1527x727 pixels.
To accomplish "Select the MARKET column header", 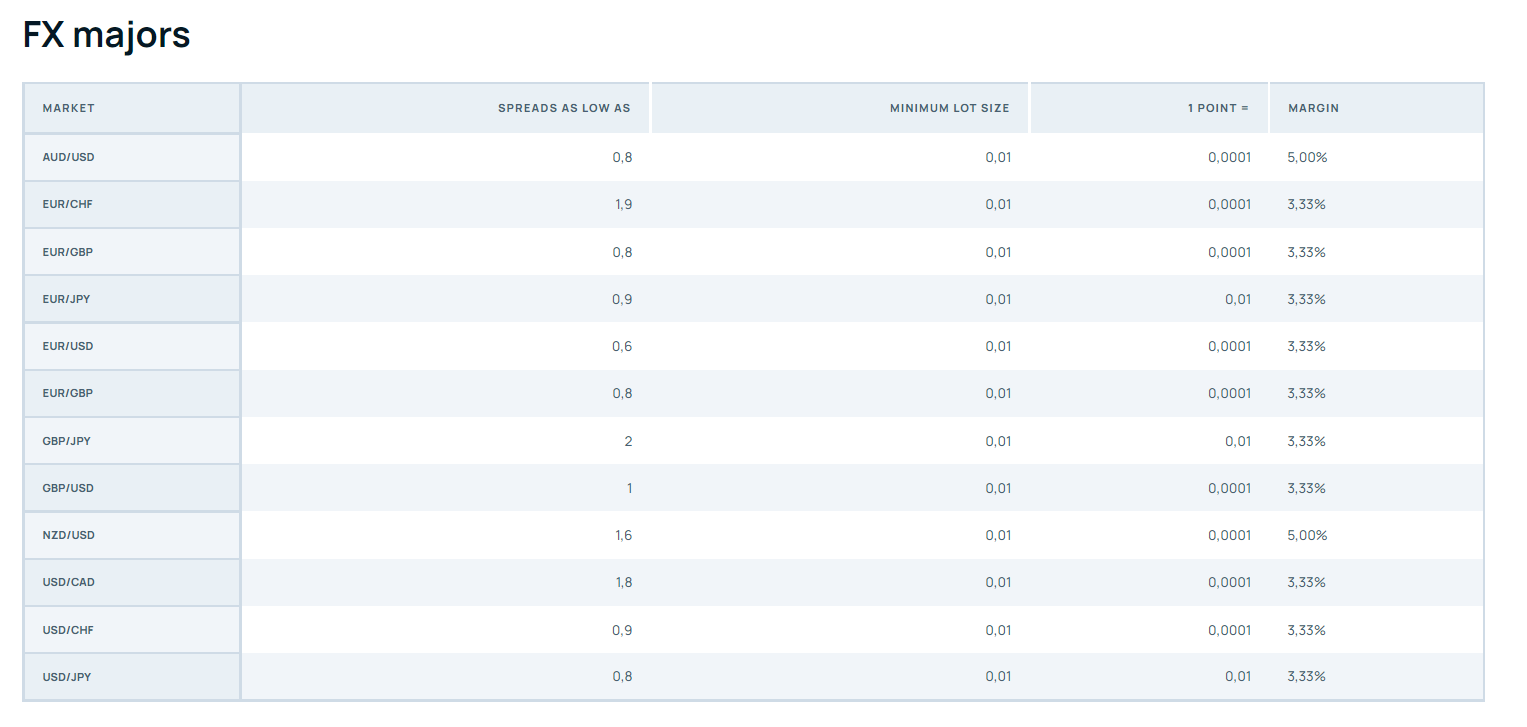I will pos(68,108).
